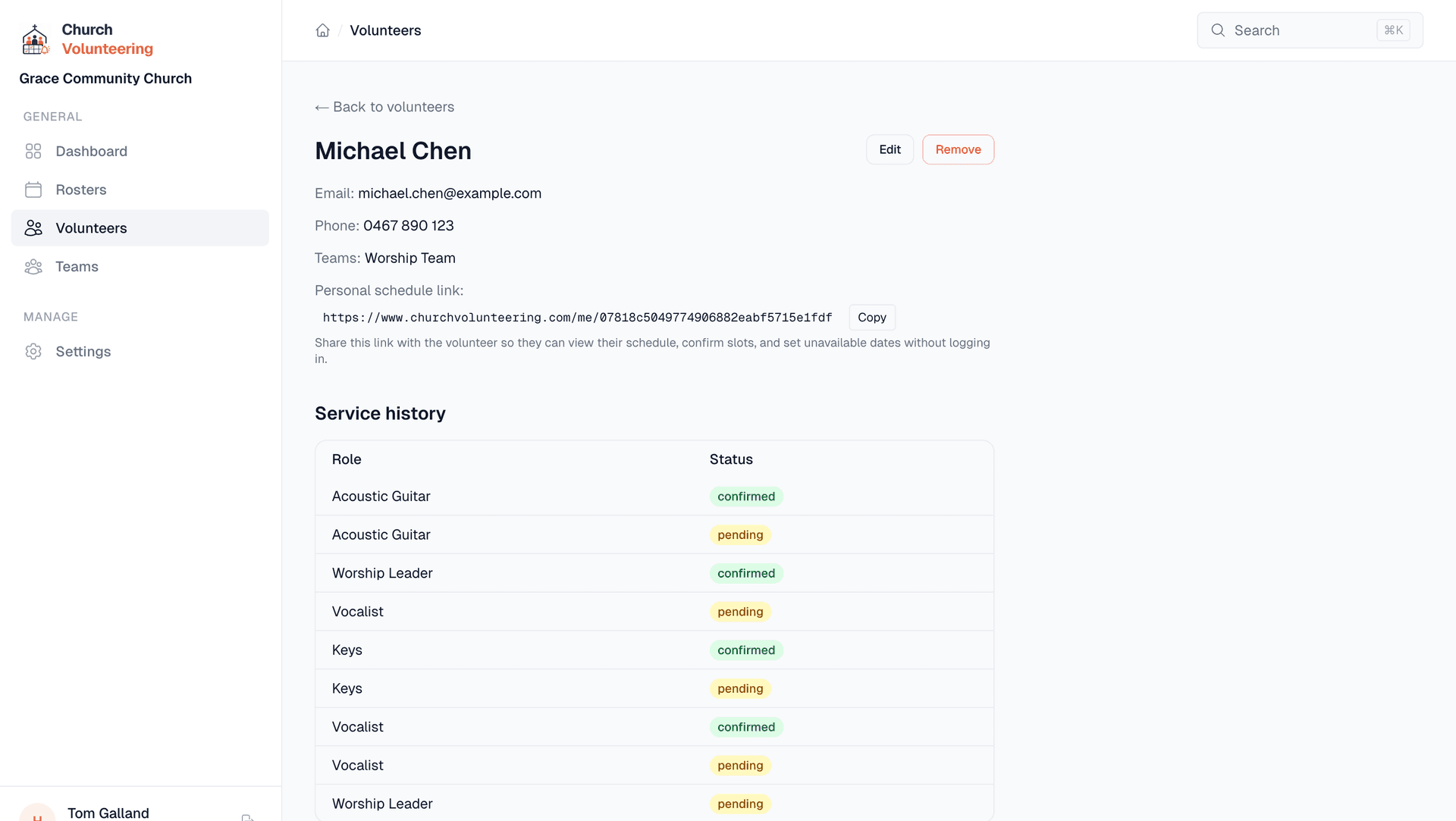Focus the Search input field
Screen dimensions: 1456x821
tap(1310, 30)
